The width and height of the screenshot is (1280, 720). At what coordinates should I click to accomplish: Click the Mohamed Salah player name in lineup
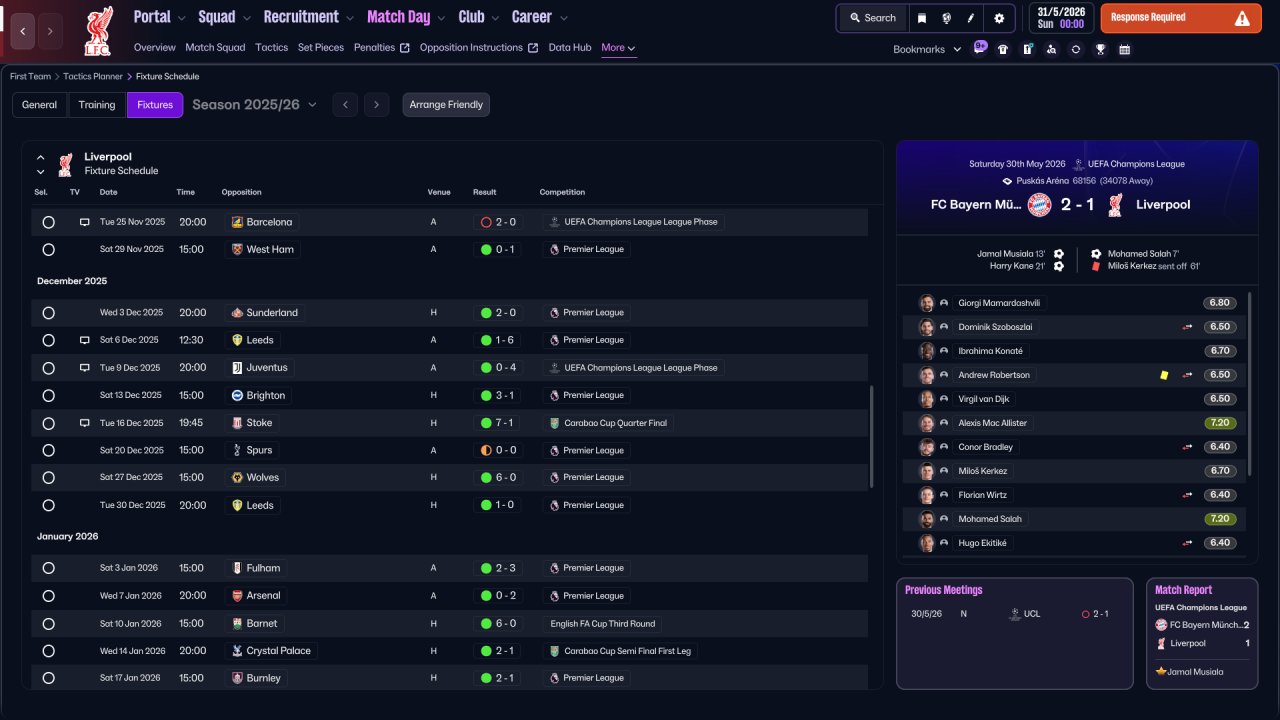tap(991, 519)
